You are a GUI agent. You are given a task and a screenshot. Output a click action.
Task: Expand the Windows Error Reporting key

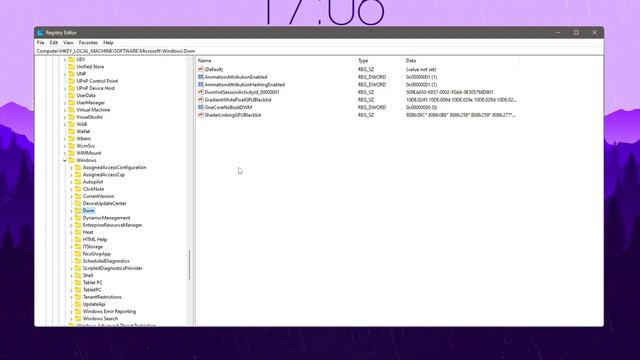71,311
